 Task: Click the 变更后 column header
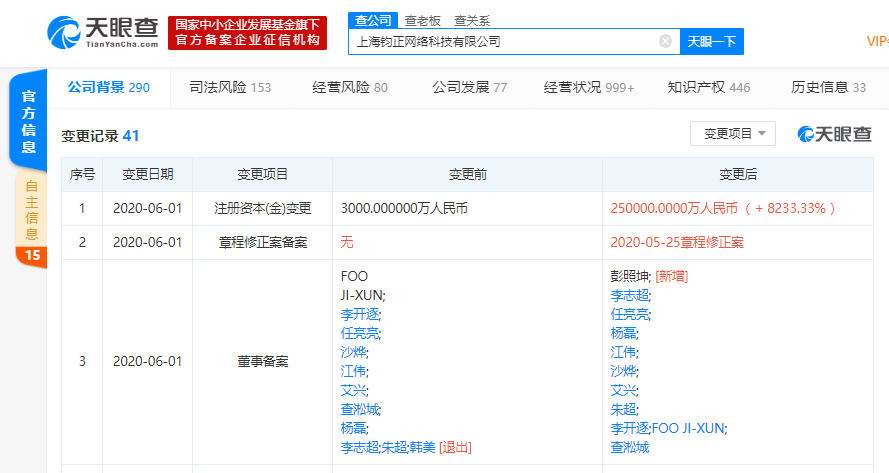point(738,175)
